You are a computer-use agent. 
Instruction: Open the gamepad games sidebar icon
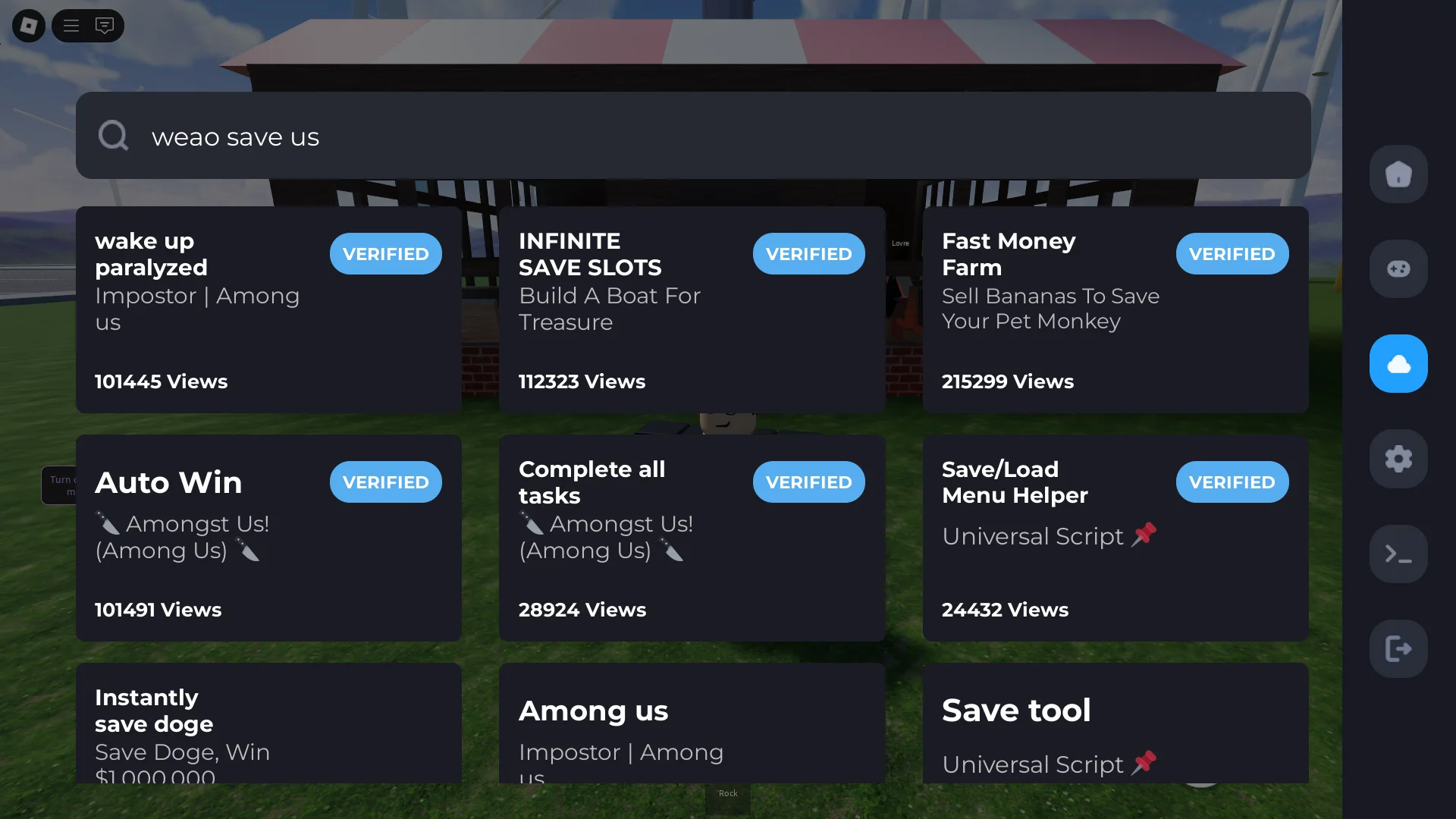(1398, 268)
